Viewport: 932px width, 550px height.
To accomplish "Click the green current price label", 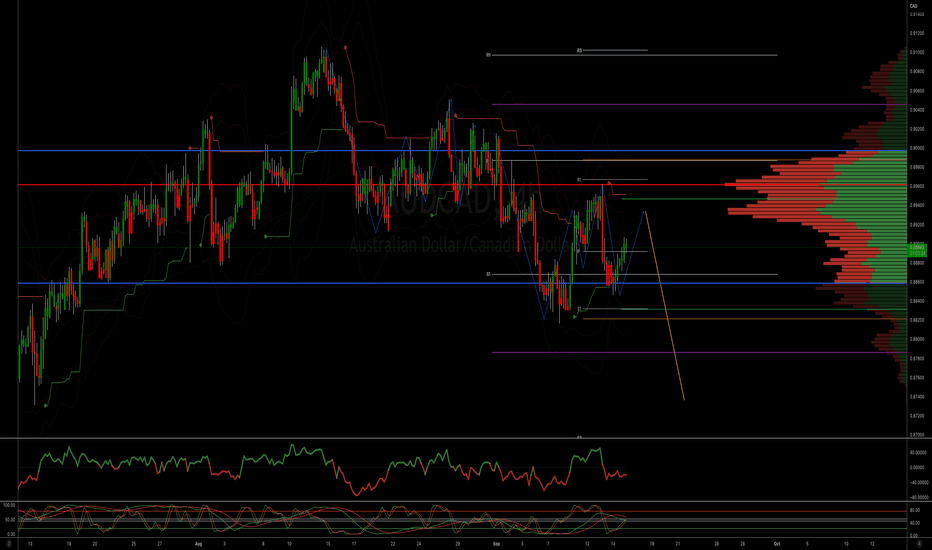I will [x=918, y=250].
